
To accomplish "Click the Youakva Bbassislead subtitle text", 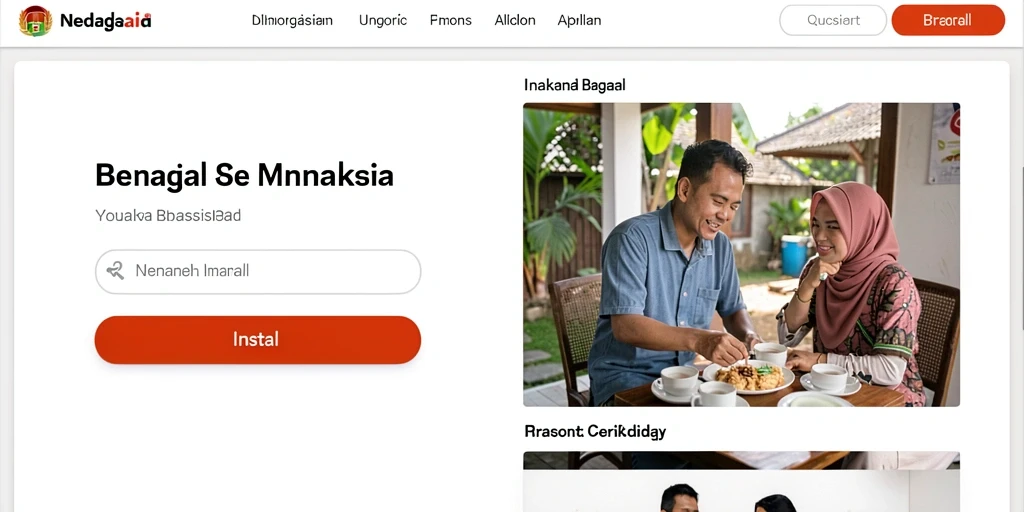I will [x=168, y=216].
